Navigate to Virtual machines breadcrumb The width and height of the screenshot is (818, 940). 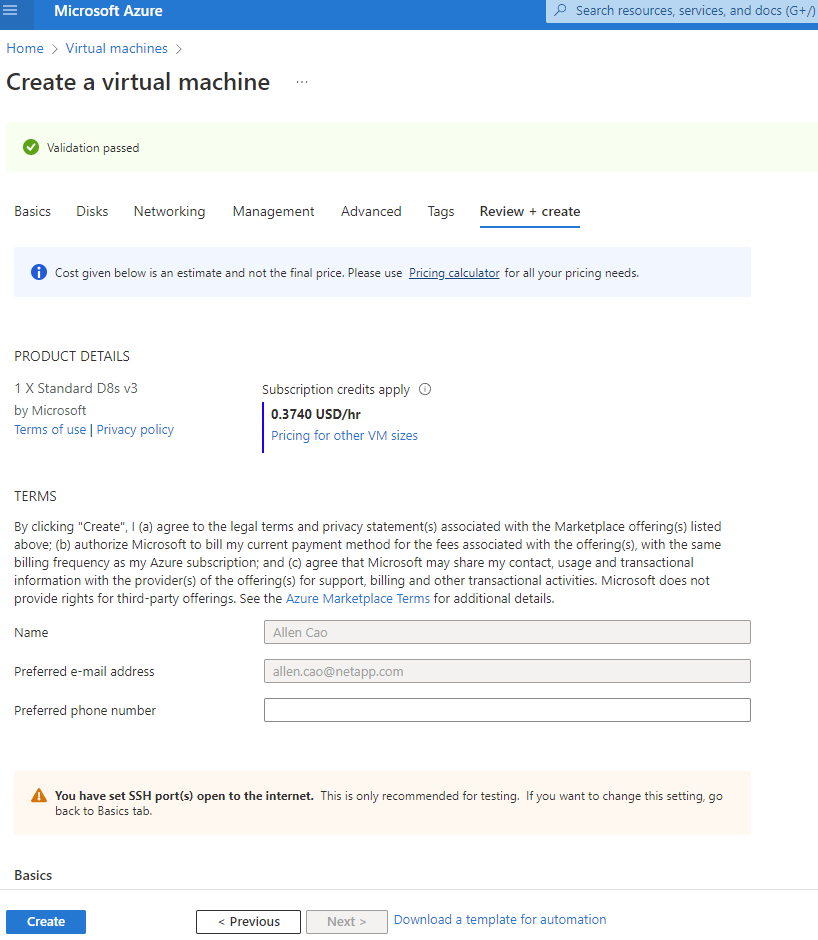(116, 48)
